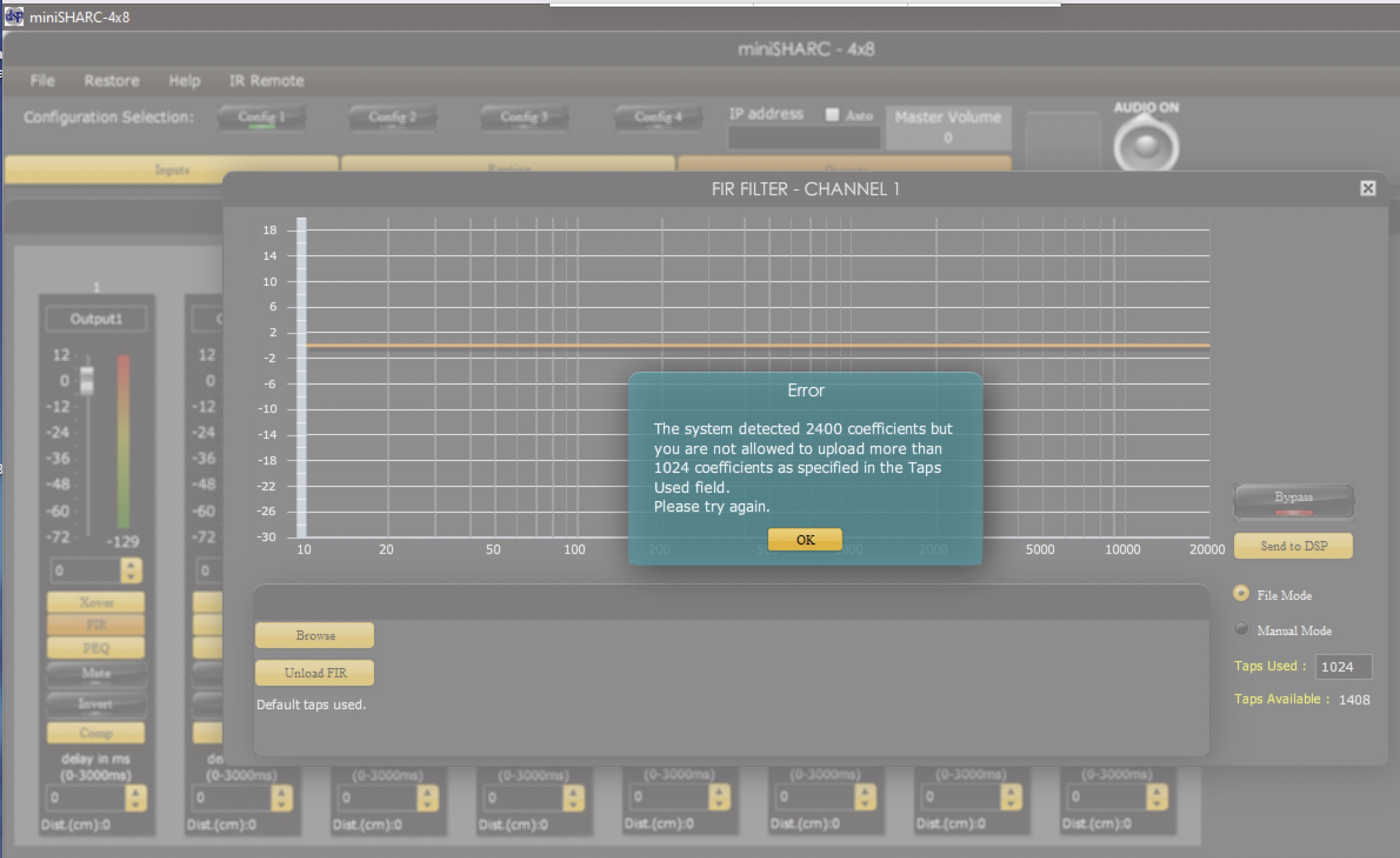
Task: Decrease Output1 delay with the down arrow
Action: [135, 804]
